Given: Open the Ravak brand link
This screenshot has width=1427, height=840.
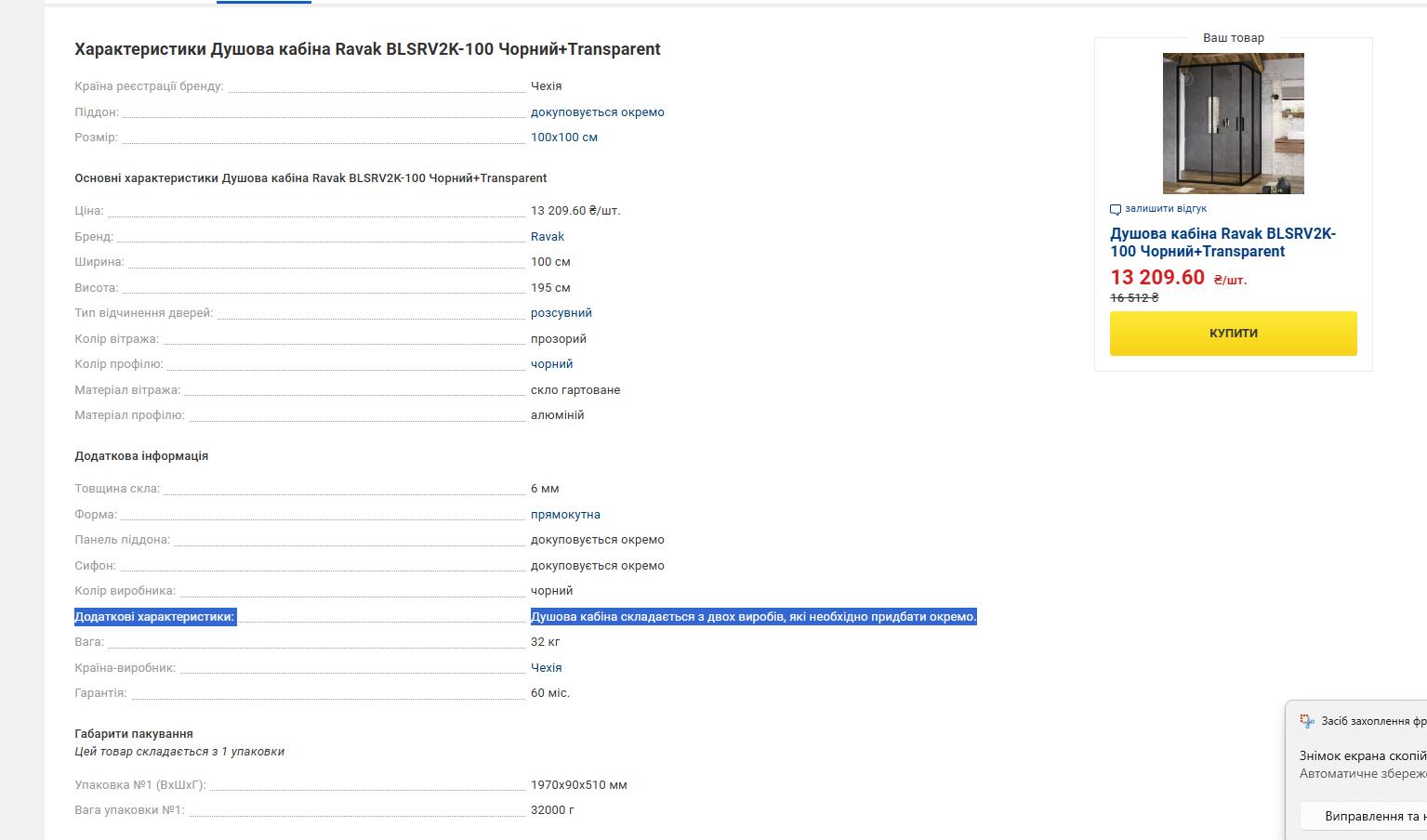Looking at the screenshot, I should [548, 237].
